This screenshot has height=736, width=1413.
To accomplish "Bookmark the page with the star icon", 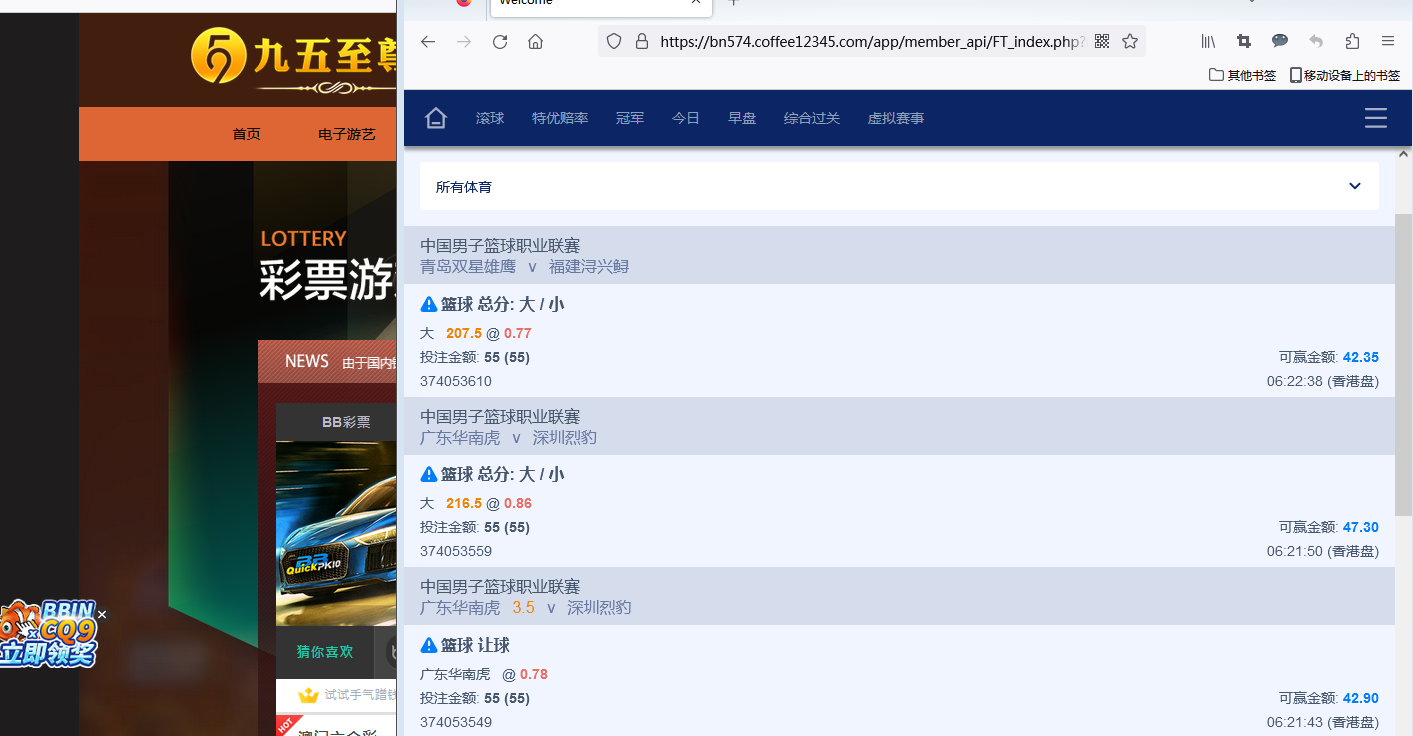I will click(1130, 41).
